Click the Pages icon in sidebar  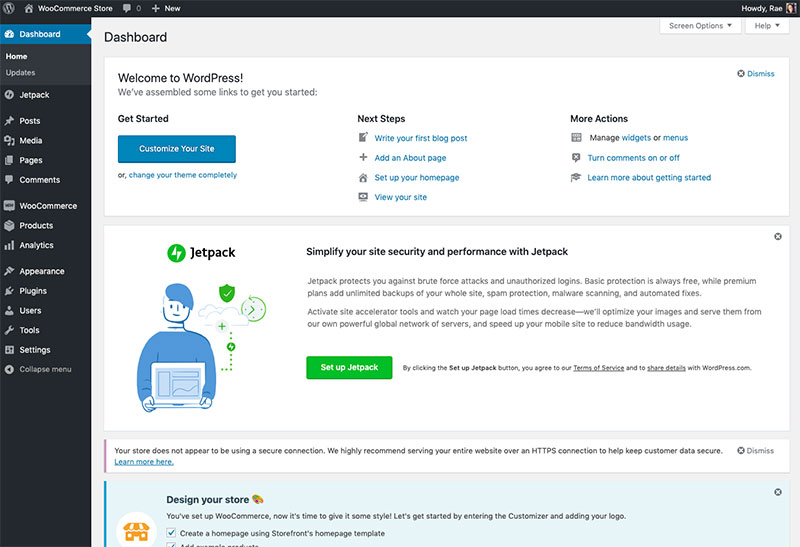(x=9, y=160)
